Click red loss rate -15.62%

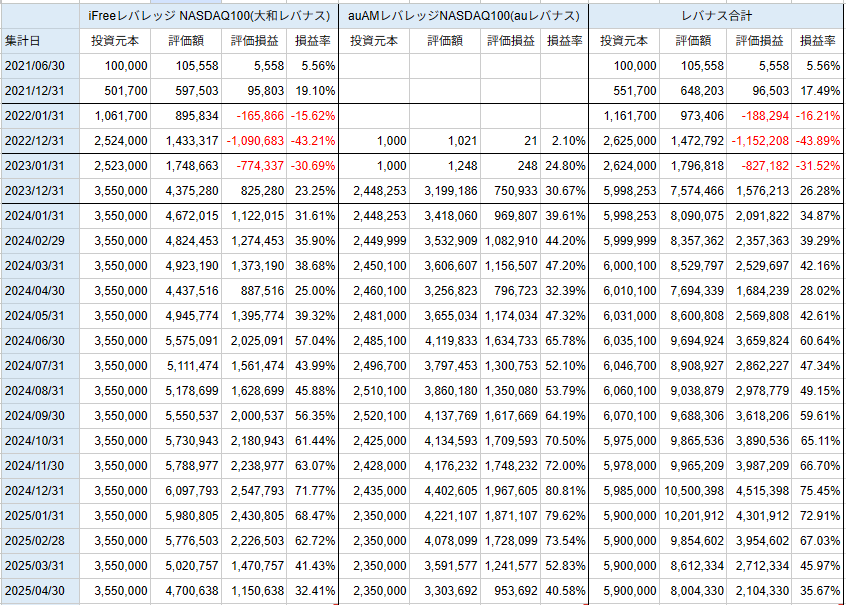pos(313,116)
